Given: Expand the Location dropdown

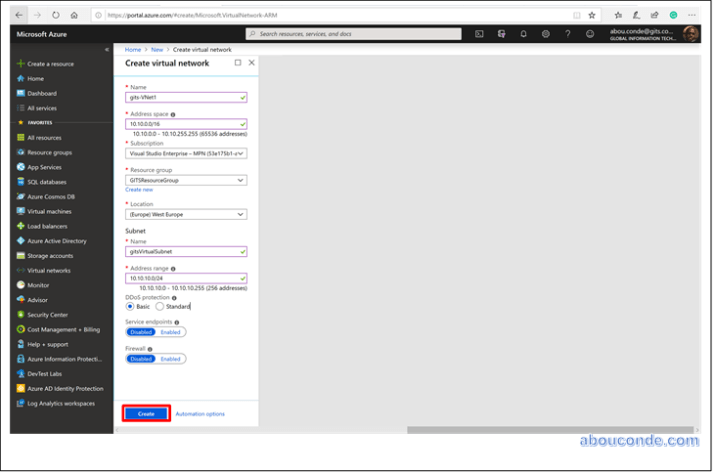Looking at the screenshot, I should click(x=186, y=214).
